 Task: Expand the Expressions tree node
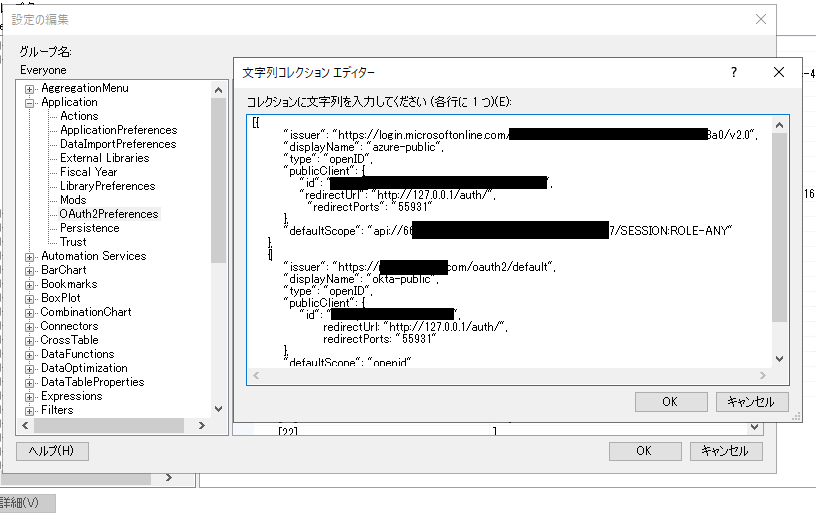click(x=30, y=398)
